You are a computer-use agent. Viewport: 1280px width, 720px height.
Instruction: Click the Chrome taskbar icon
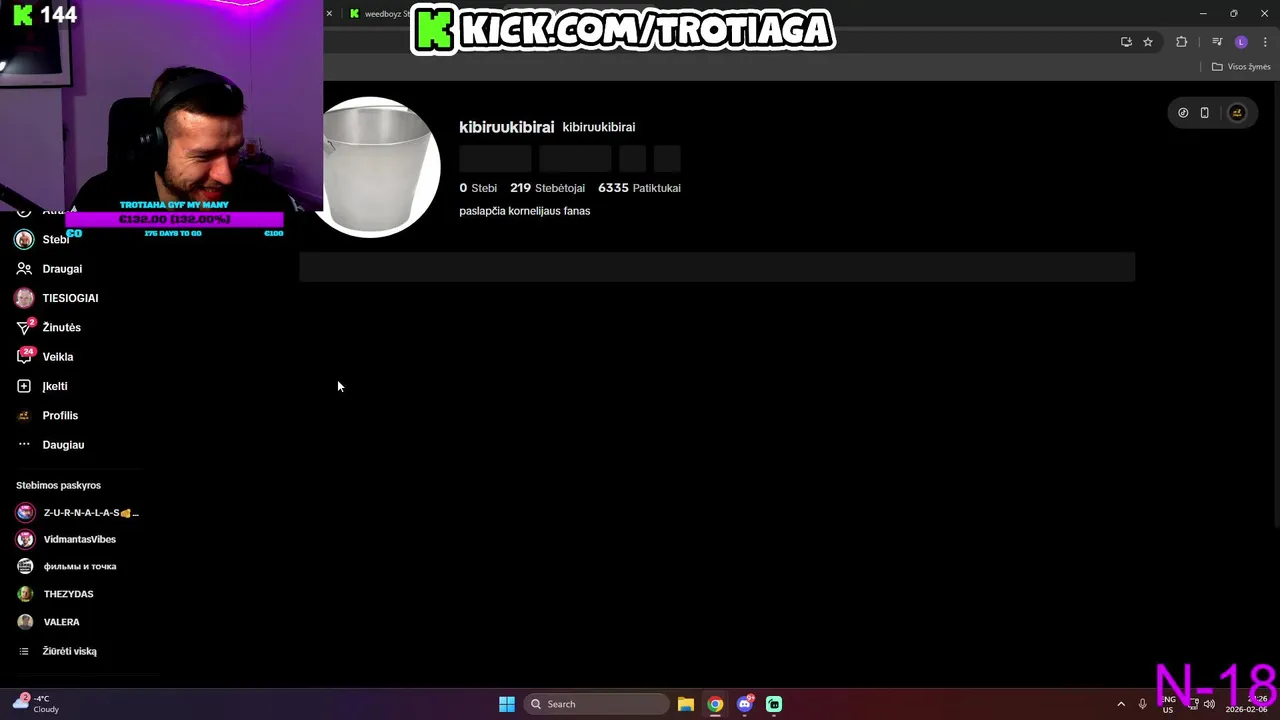tap(715, 704)
